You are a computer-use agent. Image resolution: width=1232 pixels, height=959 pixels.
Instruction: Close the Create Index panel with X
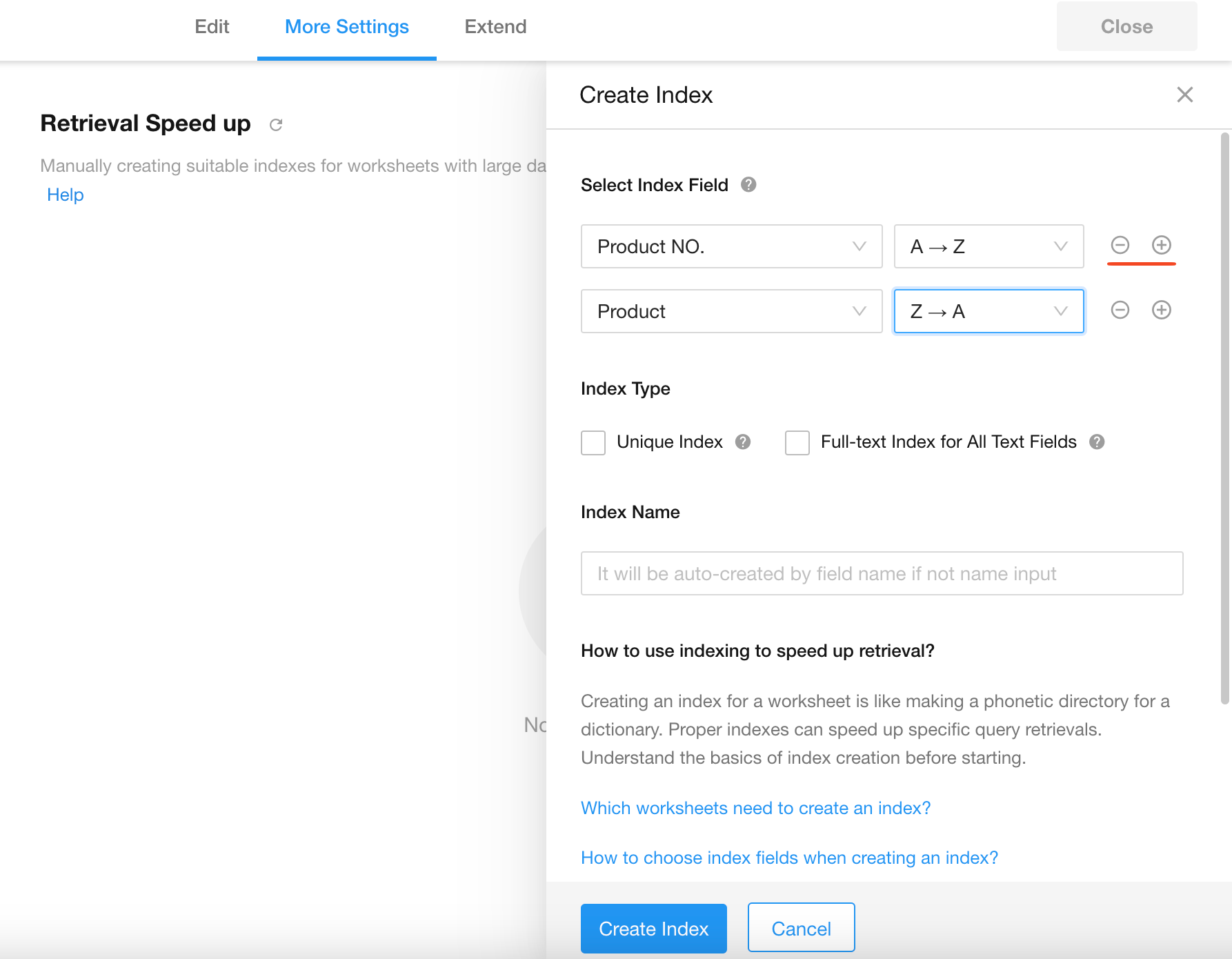pyautogui.click(x=1184, y=95)
